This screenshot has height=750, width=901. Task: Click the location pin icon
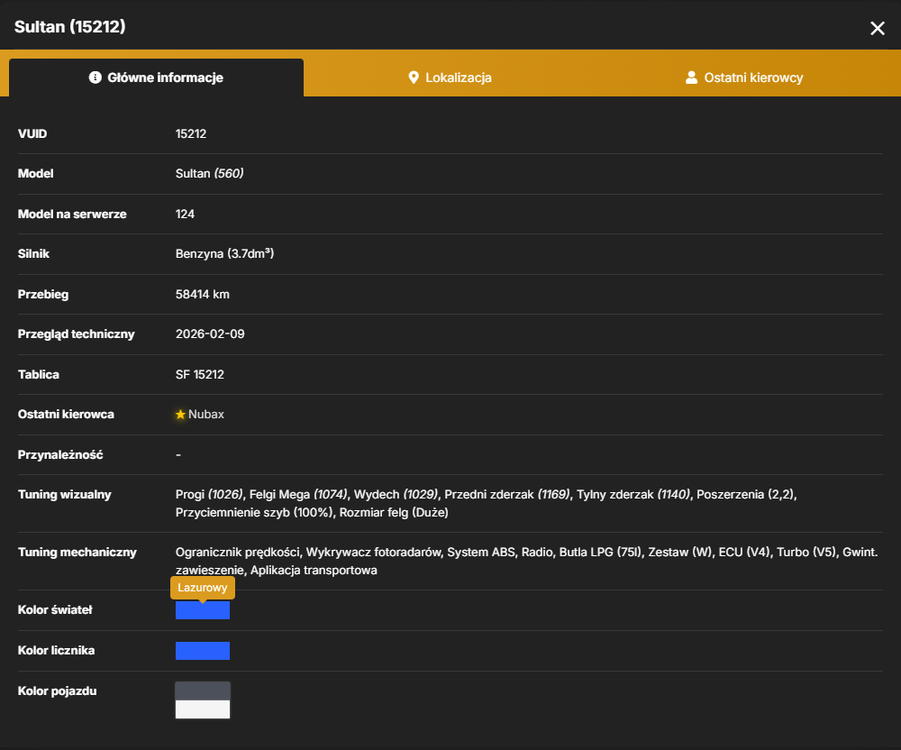[x=413, y=78]
